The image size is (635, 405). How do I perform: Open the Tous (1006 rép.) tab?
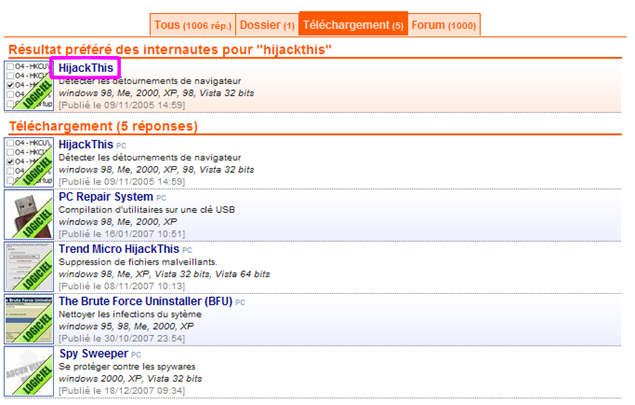coord(193,25)
